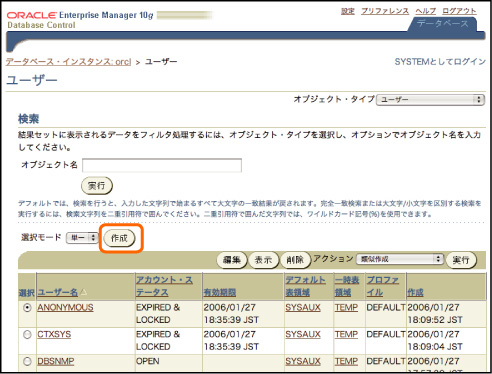Open SYSAUX tablespace link in ANONYMOUS row
The height and width of the screenshot is (374, 492).
[303, 307]
